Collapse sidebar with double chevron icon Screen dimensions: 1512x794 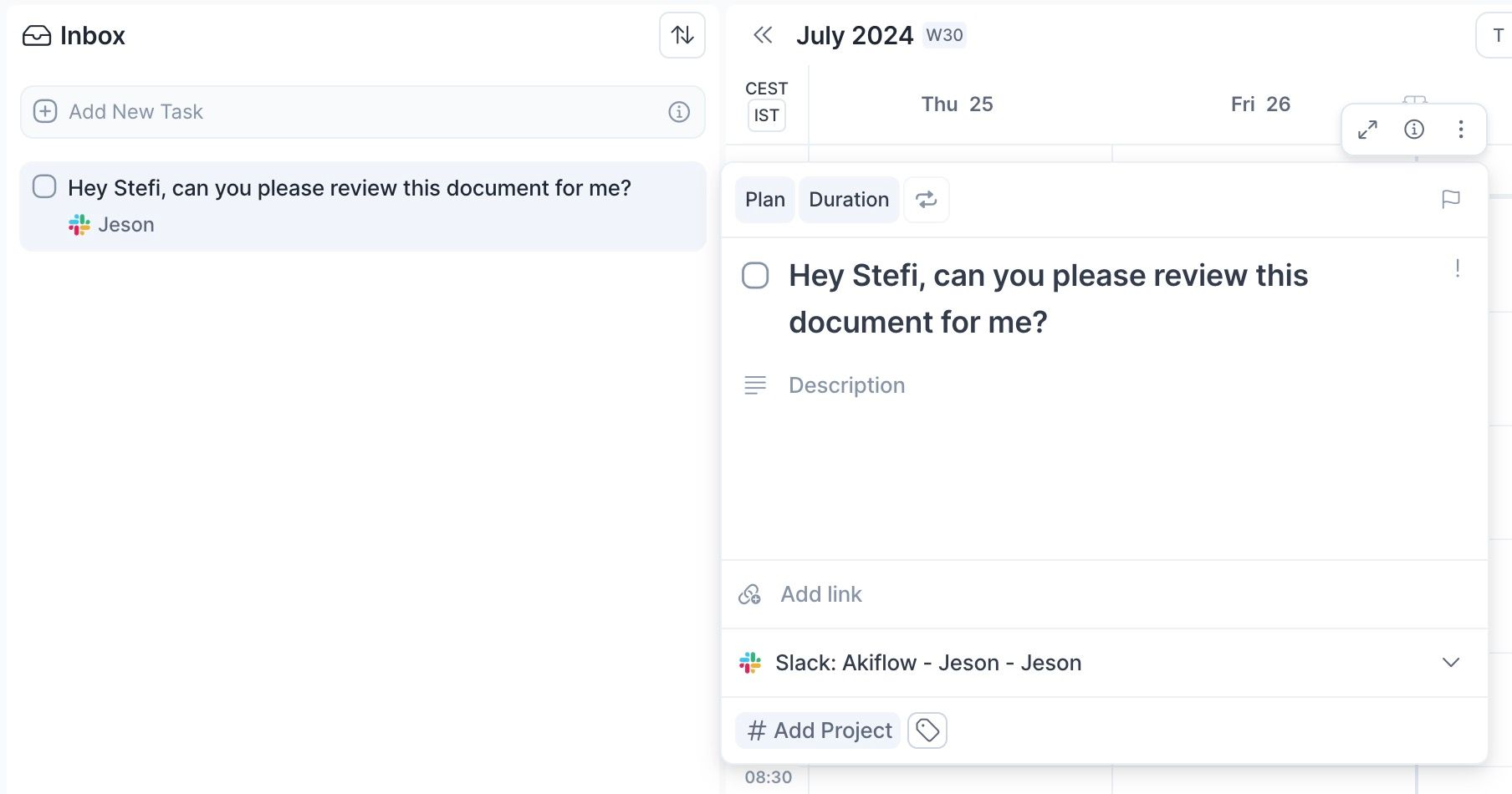763,35
